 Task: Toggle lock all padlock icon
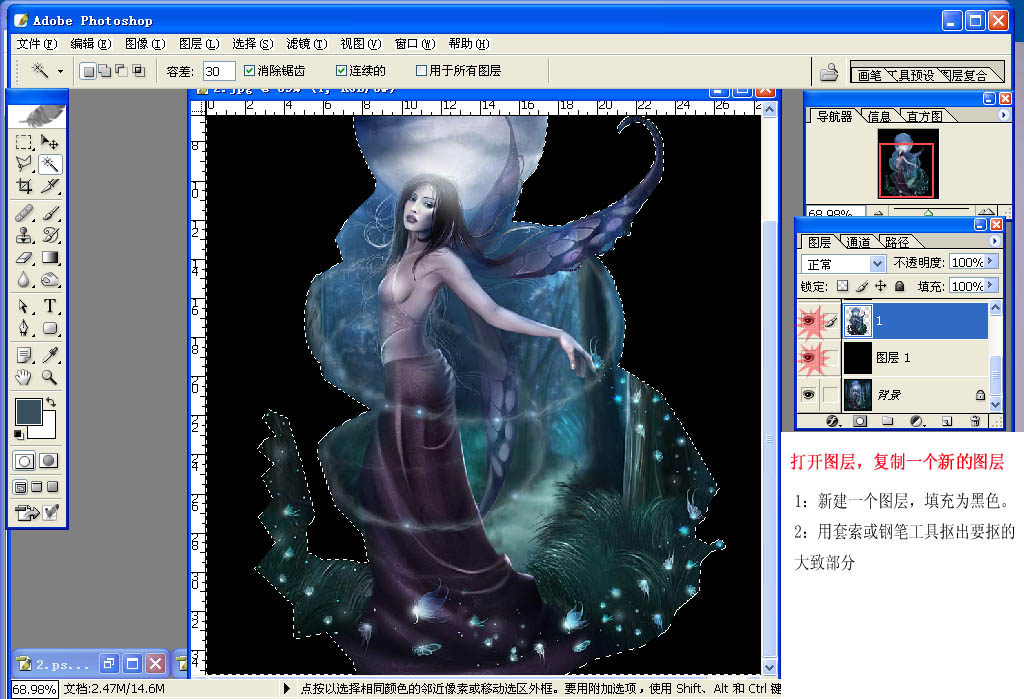[899, 285]
